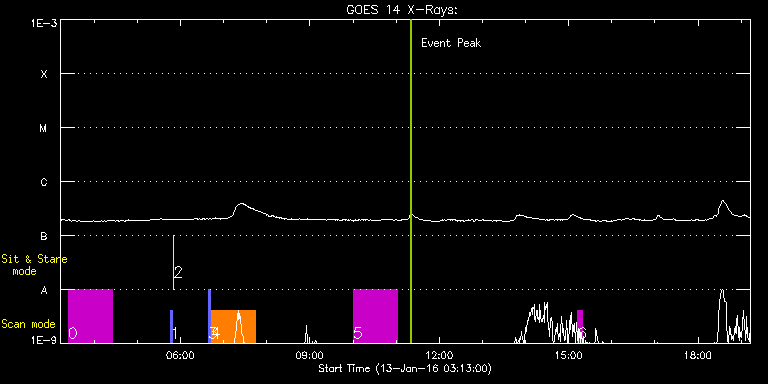Viewport: 768px width, 384px height.
Task: Click the 'Scan mode' label
Action: pos(28,324)
